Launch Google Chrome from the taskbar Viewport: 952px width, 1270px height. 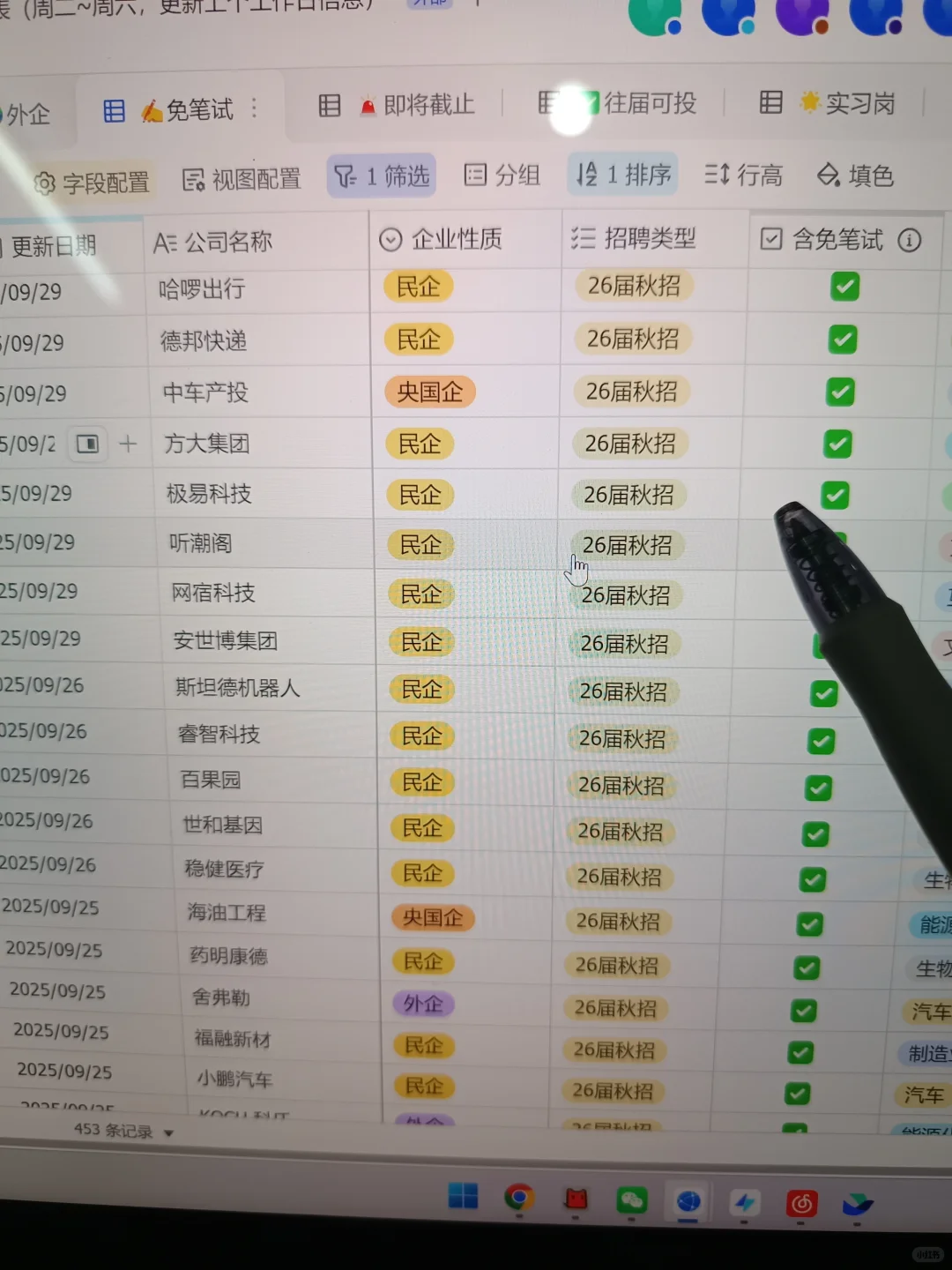click(x=519, y=1197)
